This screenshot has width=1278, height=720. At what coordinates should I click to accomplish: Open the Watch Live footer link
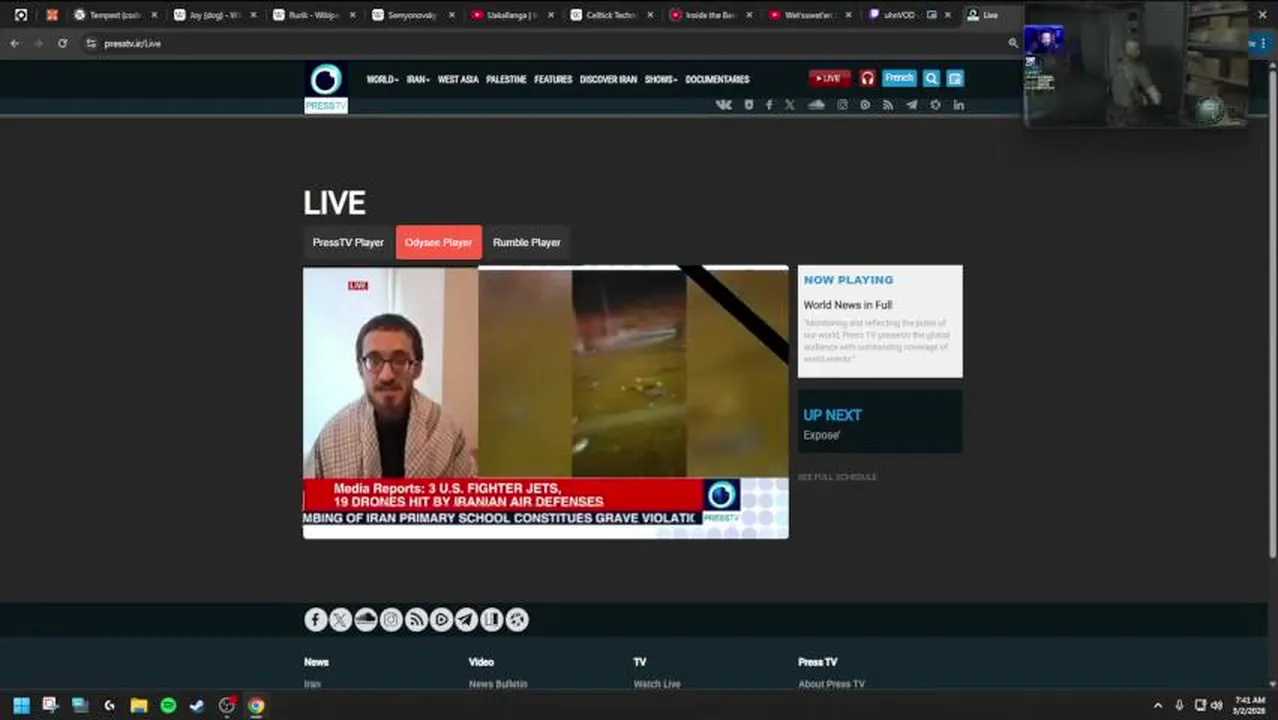[x=657, y=684]
